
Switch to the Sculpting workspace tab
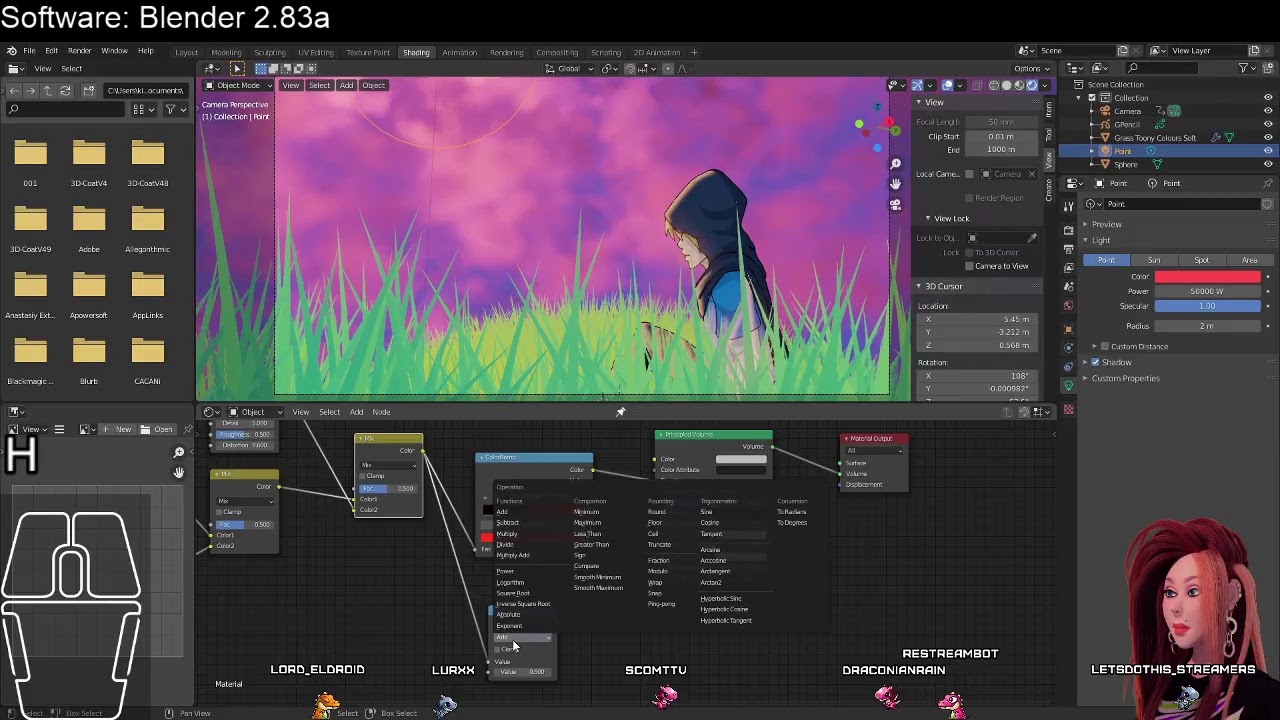click(270, 52)
